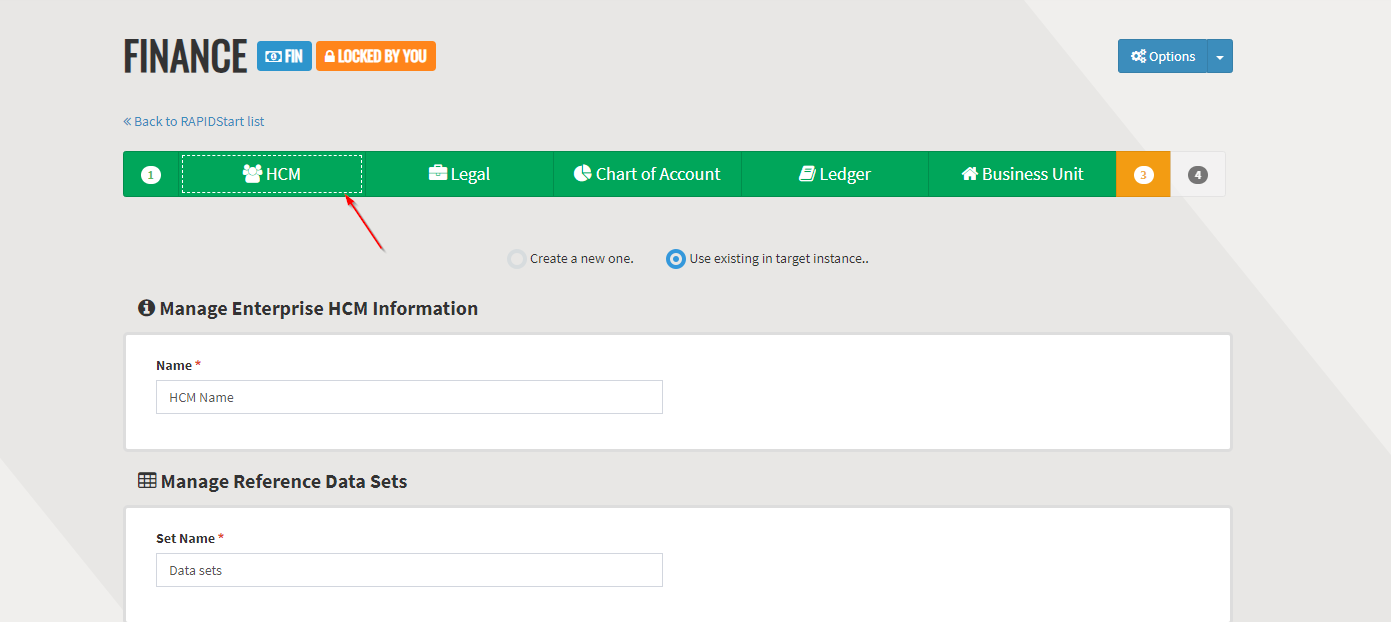Click the Chart of Account pie icon
The height and width of the screenshot is (622, 1391).
(583, 174)
